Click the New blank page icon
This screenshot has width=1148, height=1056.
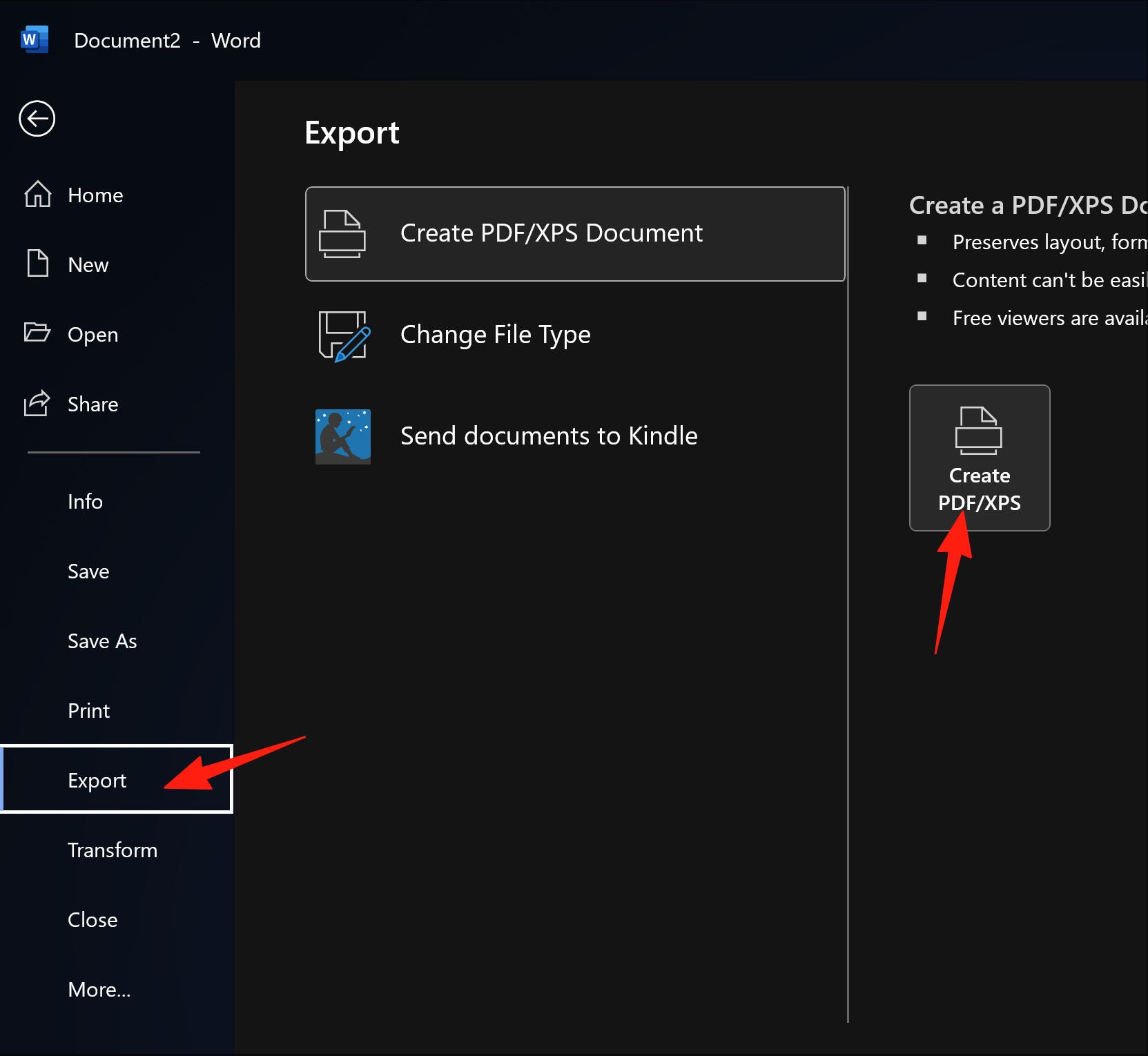pos(38,264)
